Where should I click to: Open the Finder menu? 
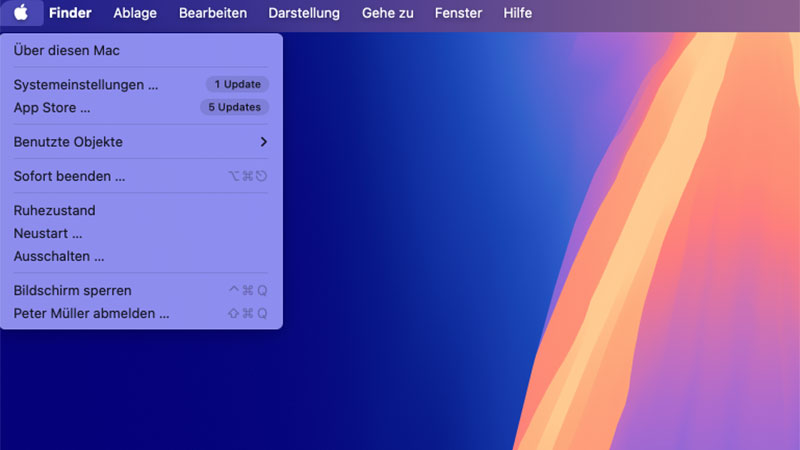(70, 13)
